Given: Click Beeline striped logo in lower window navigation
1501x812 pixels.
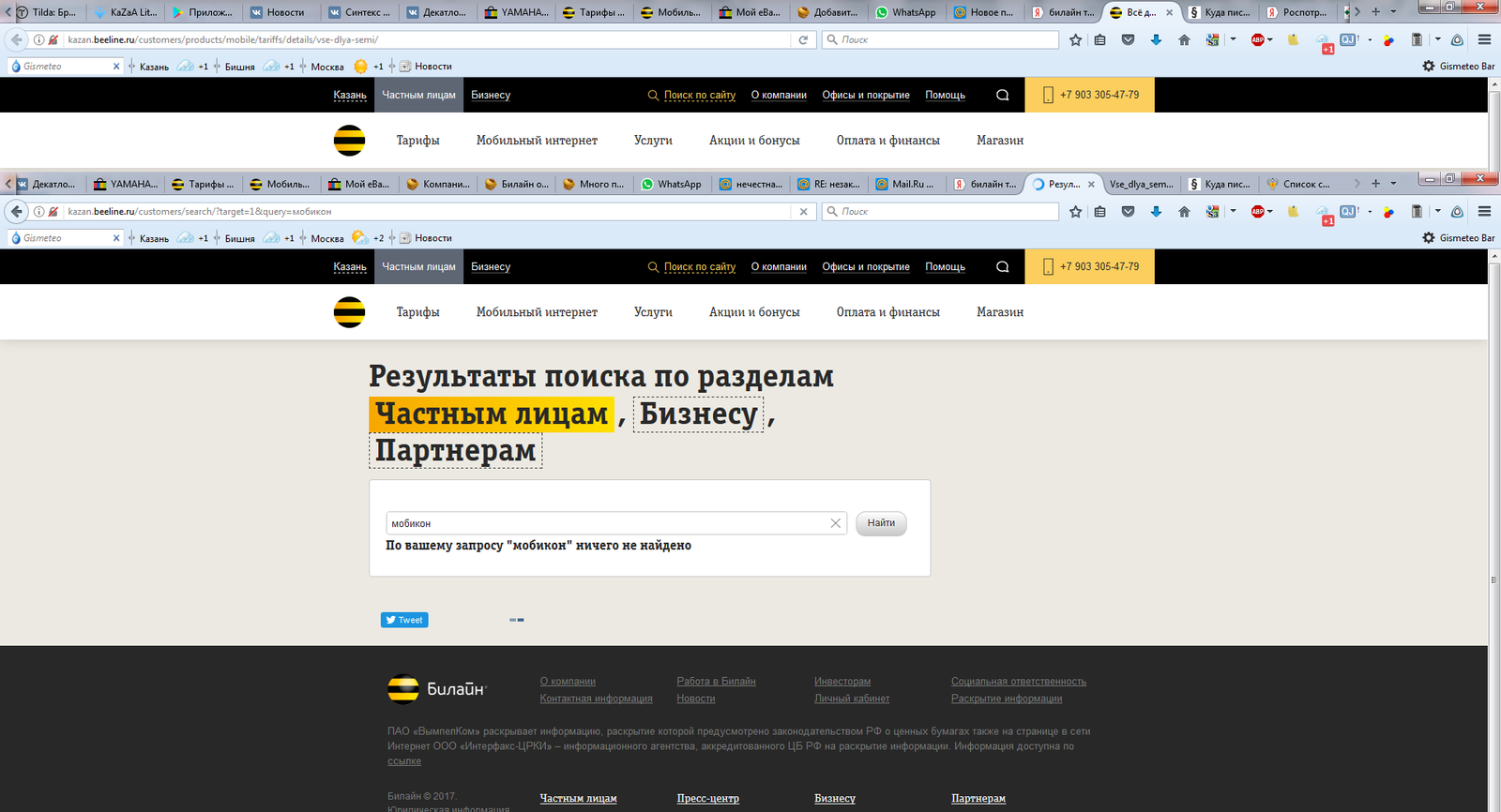Looking at the screenshot, I should [x=349, y=312].
